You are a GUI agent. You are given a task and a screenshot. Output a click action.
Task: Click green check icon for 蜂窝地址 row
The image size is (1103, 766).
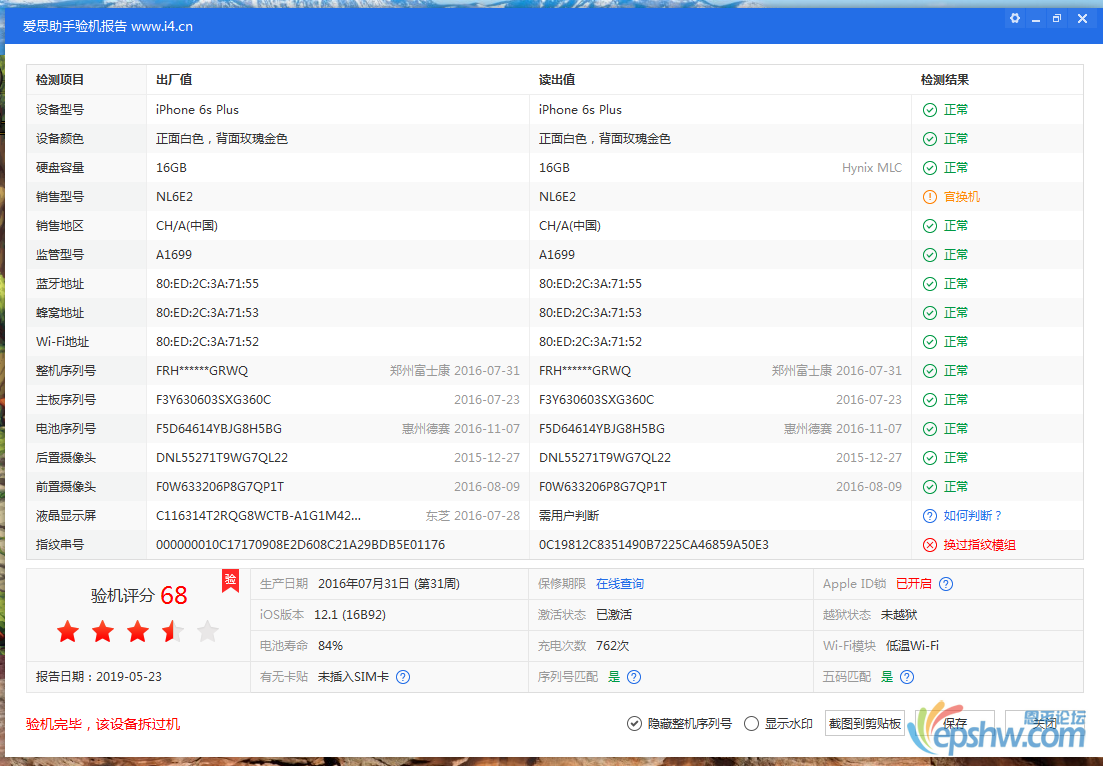[930, 313]
